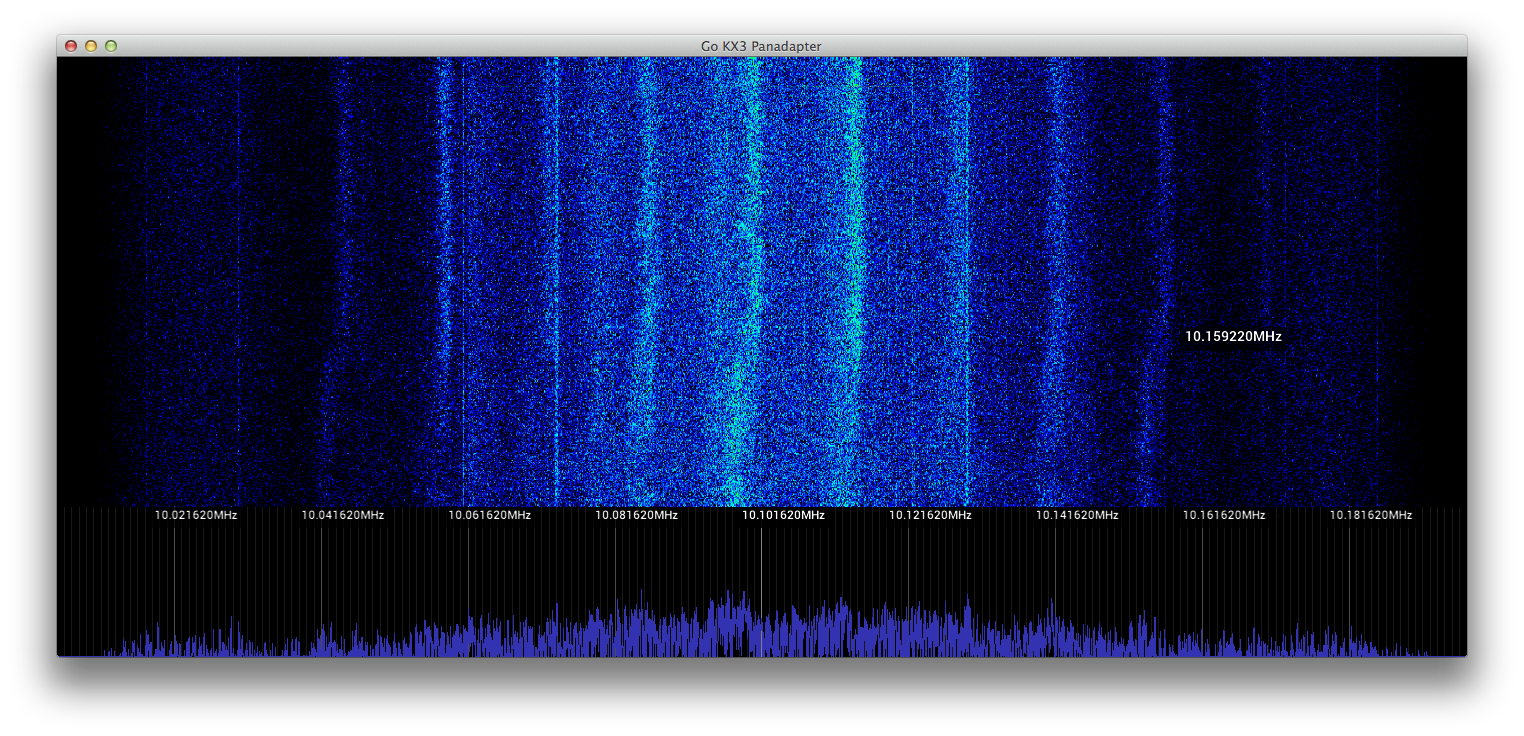Viewport: 1524px width, 736px height.
Task: Close the Go KX3 Panadapter window
Action: 71,46
